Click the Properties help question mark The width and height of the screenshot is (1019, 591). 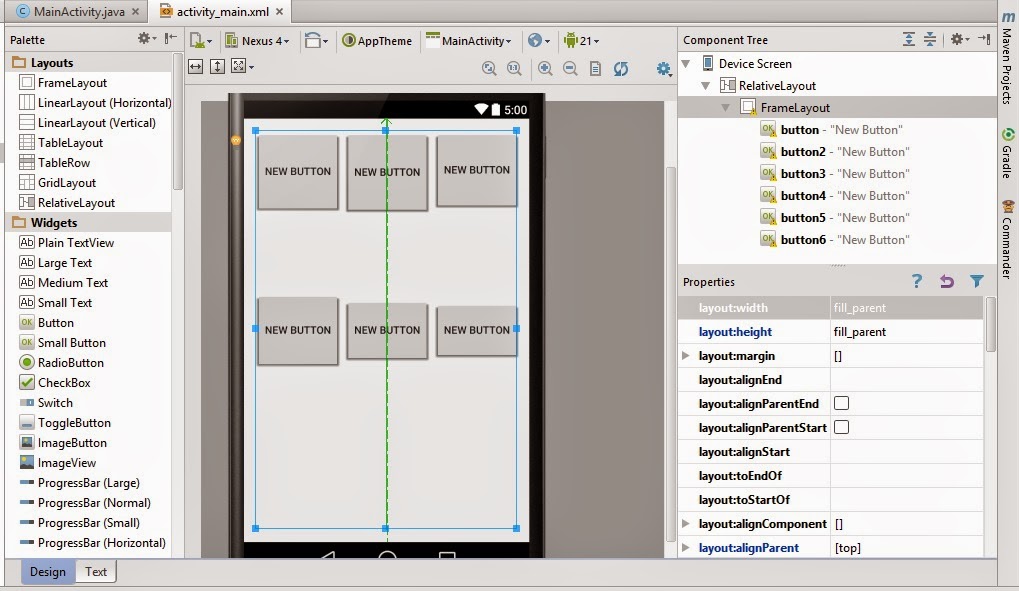click(x=916, y=282)
